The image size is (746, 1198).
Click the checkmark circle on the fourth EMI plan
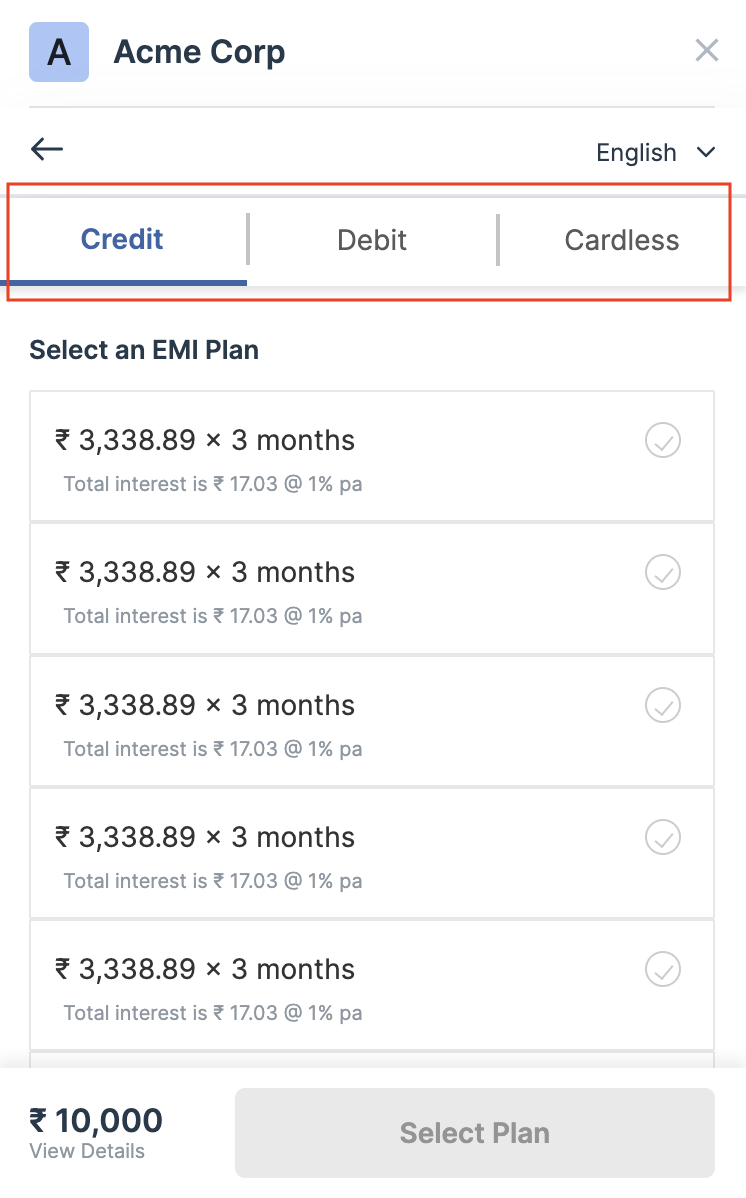662,837
